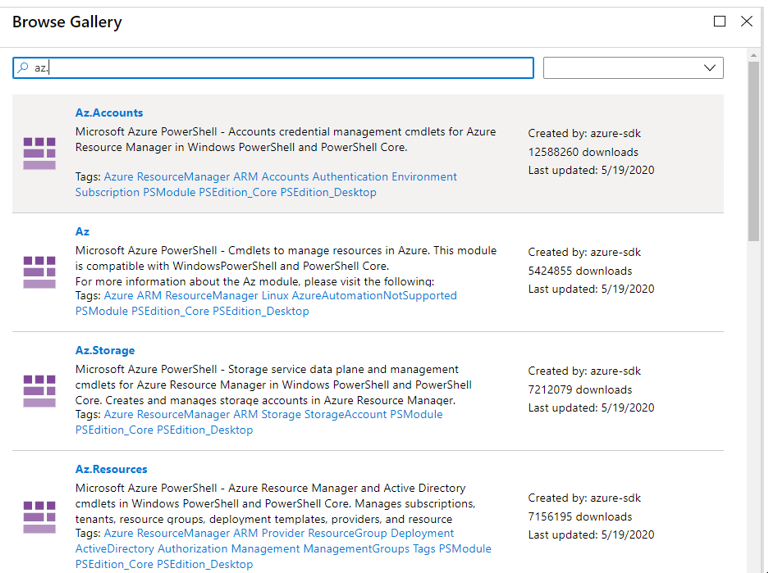768x573 pixels.
Task: Click the Az.Accounts description text
Action: point(286,140)
